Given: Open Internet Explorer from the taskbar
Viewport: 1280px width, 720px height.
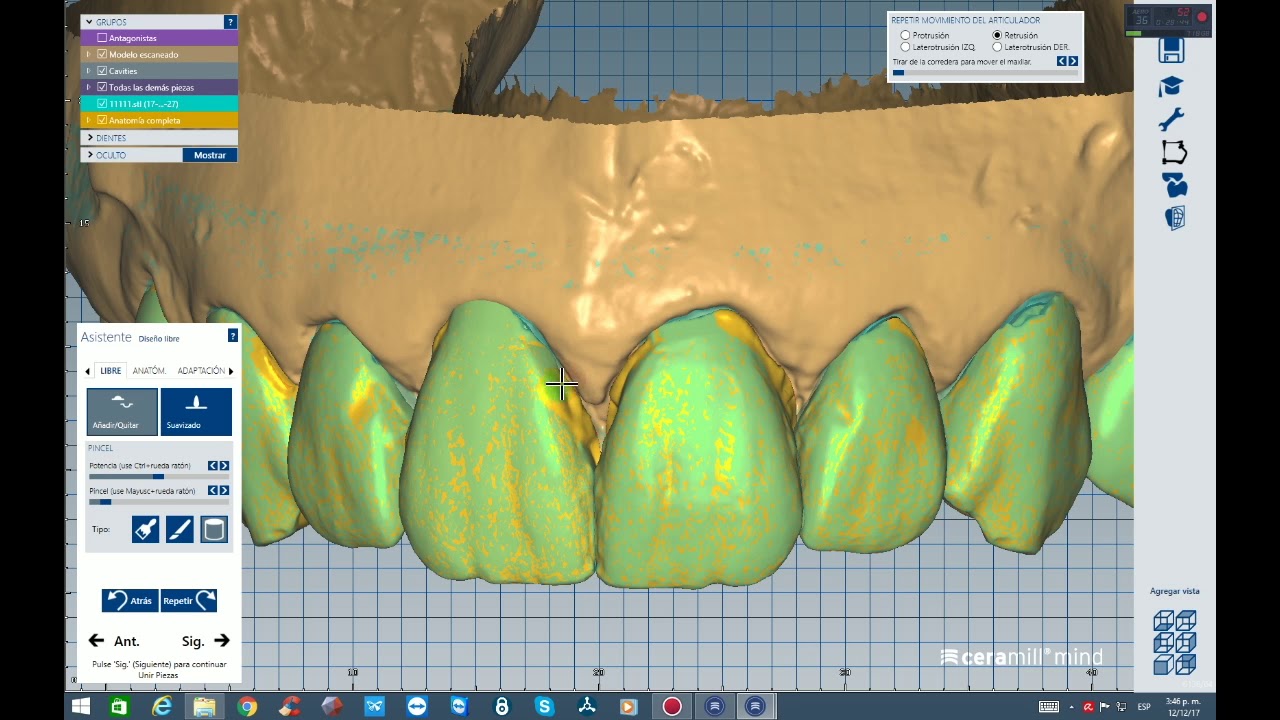Looking at the screenshot, I should pyautogui.click(x=162, y=707).
